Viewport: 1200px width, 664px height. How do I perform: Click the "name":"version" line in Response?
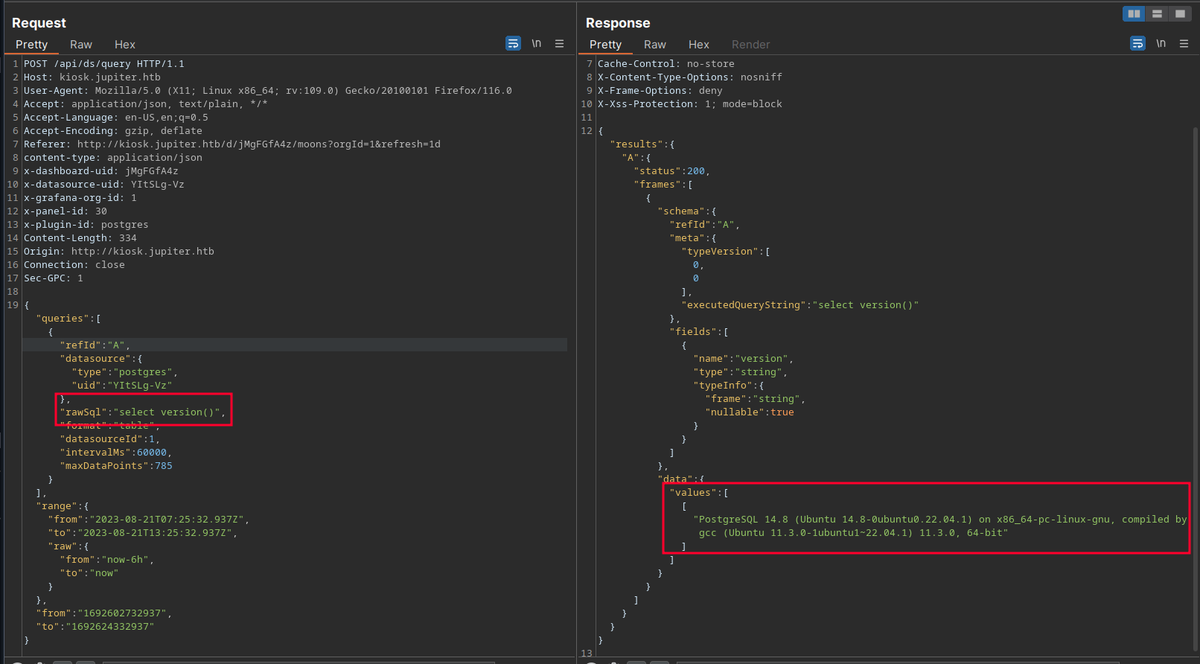(x=744, y=358)
